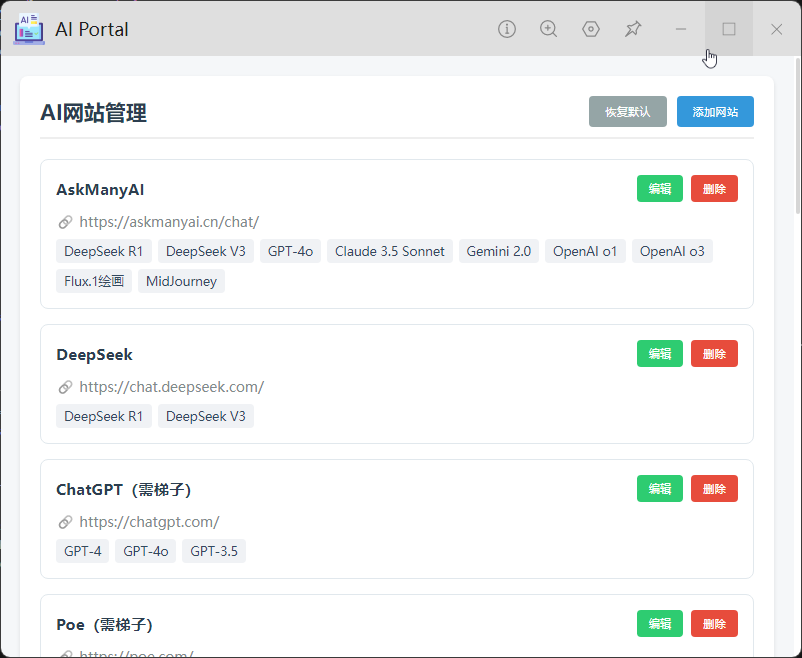Screen dimensions: 802x658
Task: Click GPT-4o tag in ChatGPT card
Action: [145, 551]
